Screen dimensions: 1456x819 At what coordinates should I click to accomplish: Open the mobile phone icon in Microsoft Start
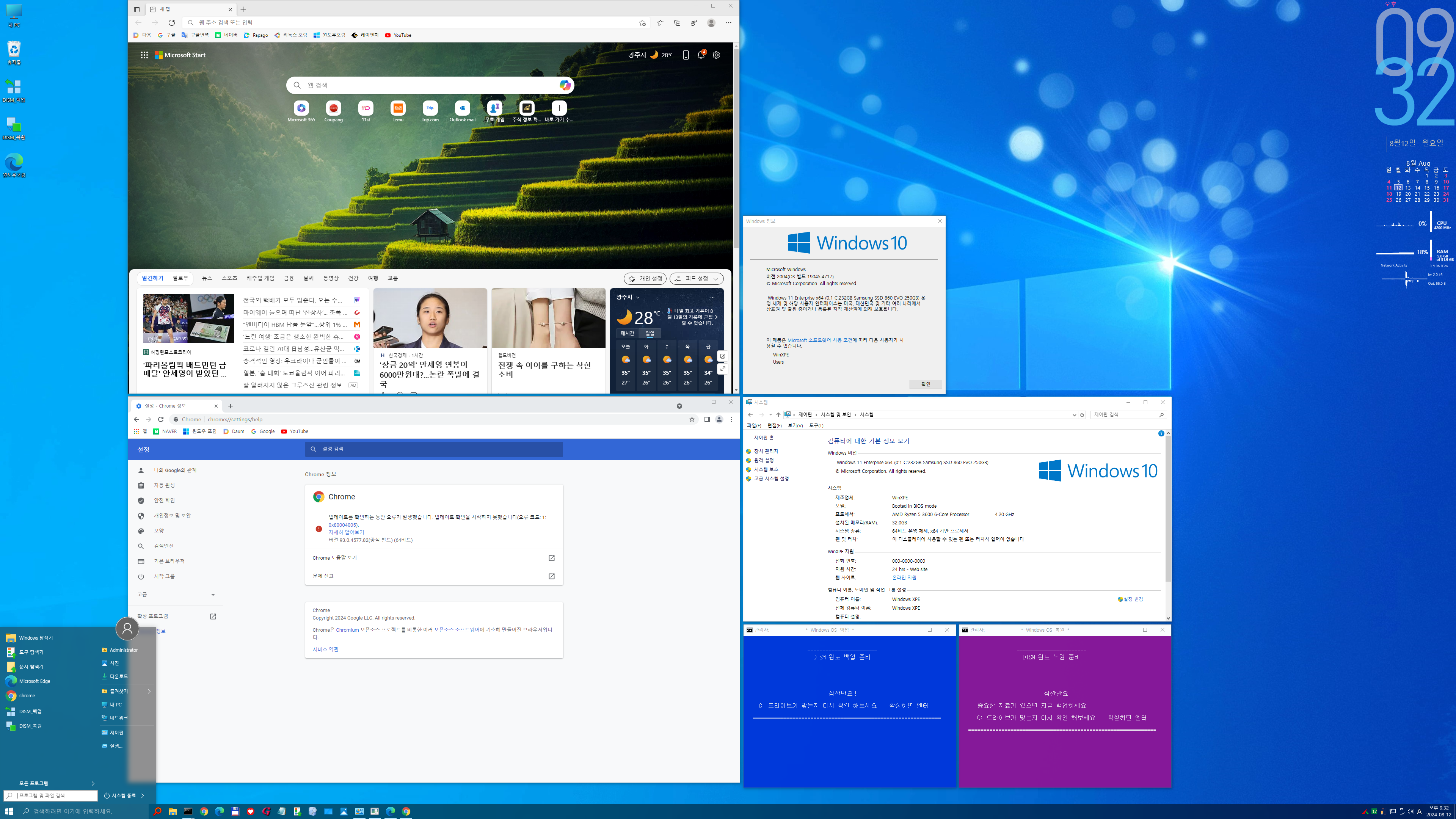pyautogui.click(x=686, y=55)
